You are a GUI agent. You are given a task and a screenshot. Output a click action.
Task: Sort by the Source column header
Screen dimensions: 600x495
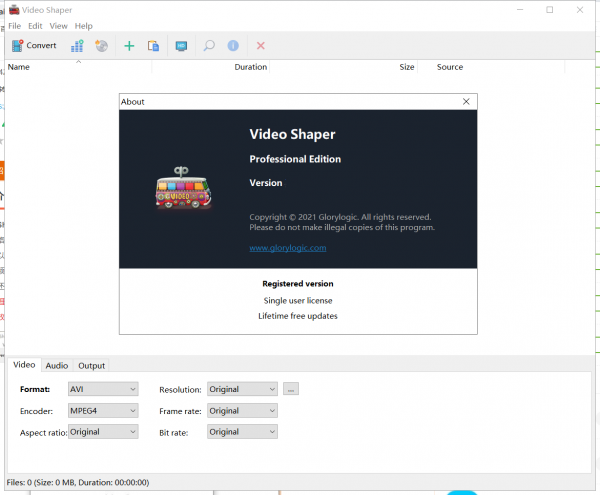tap(491, 67)
